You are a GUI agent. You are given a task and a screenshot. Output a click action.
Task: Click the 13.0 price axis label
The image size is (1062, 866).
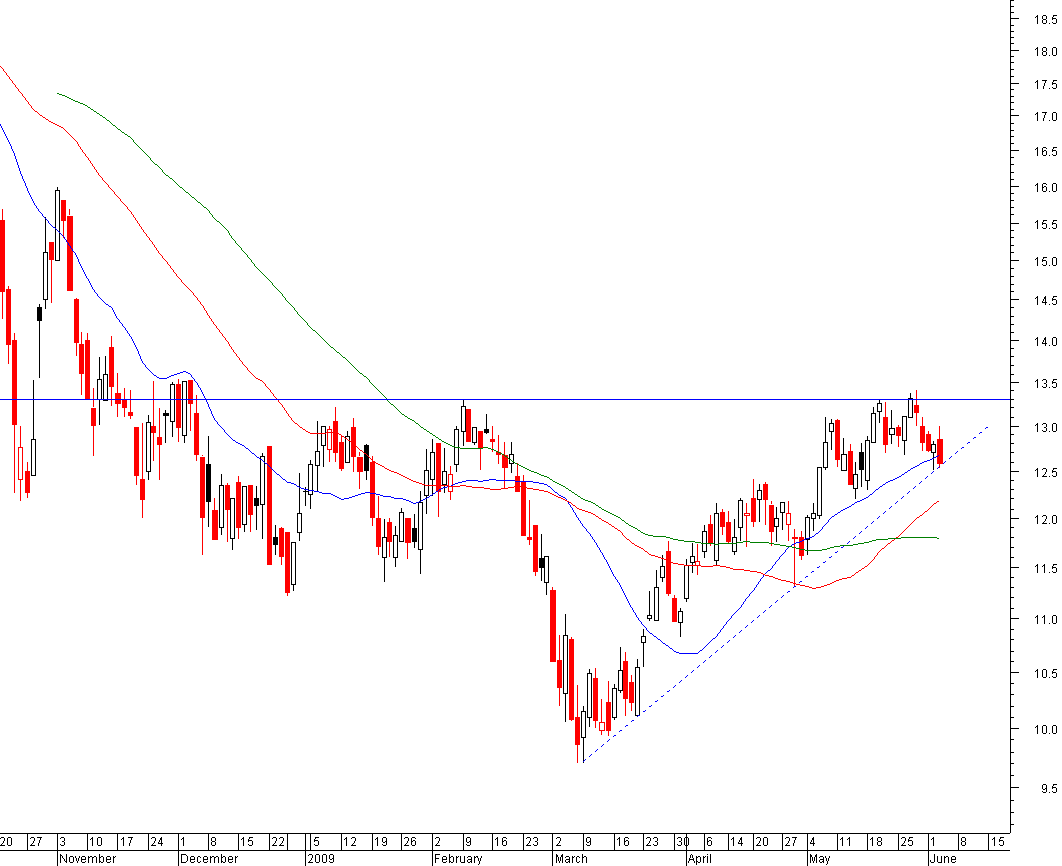pos(1045,428)
